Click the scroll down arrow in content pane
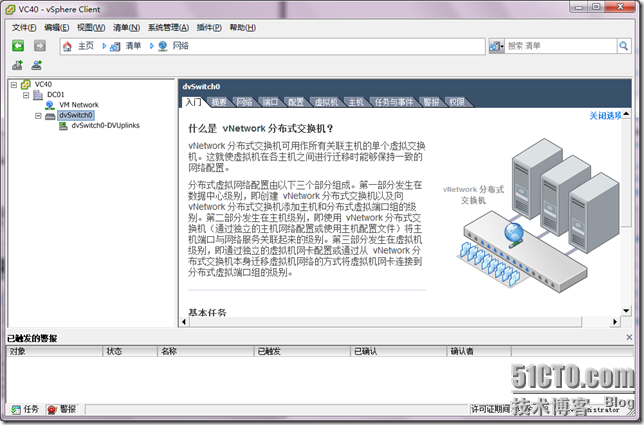 626,311
